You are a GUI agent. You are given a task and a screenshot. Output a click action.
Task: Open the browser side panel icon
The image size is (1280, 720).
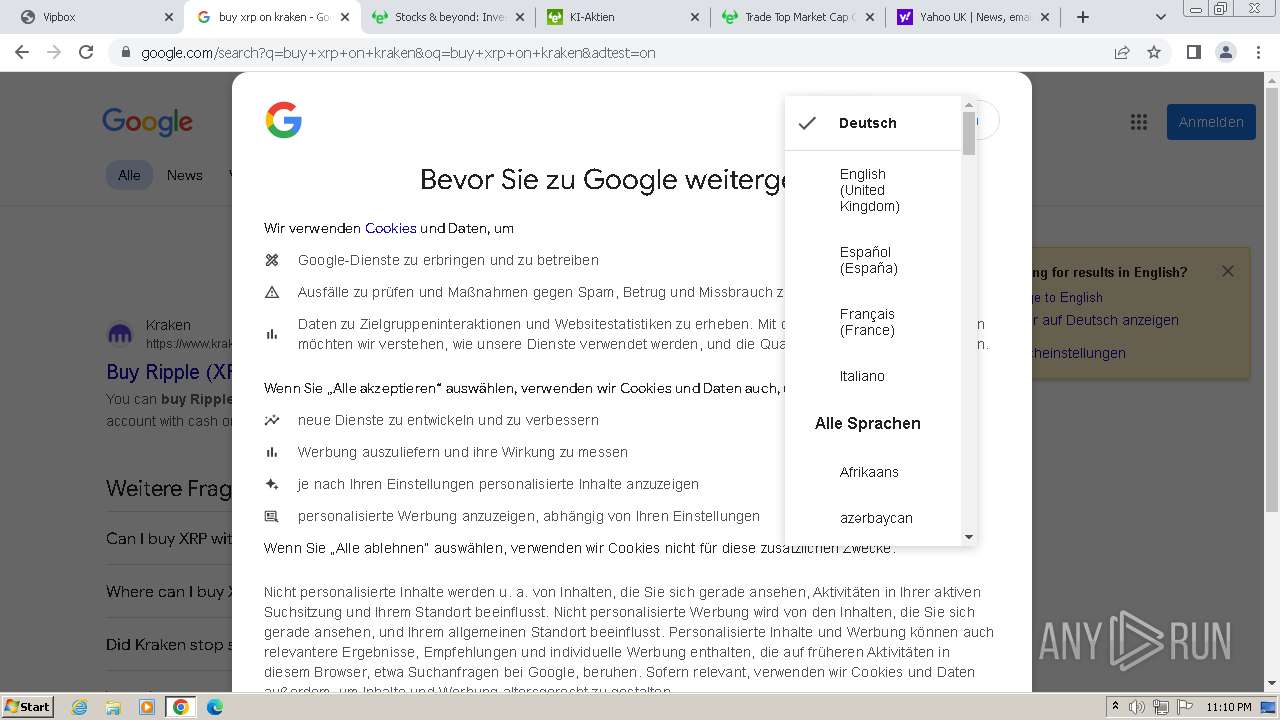click(x=1193, y=52)
